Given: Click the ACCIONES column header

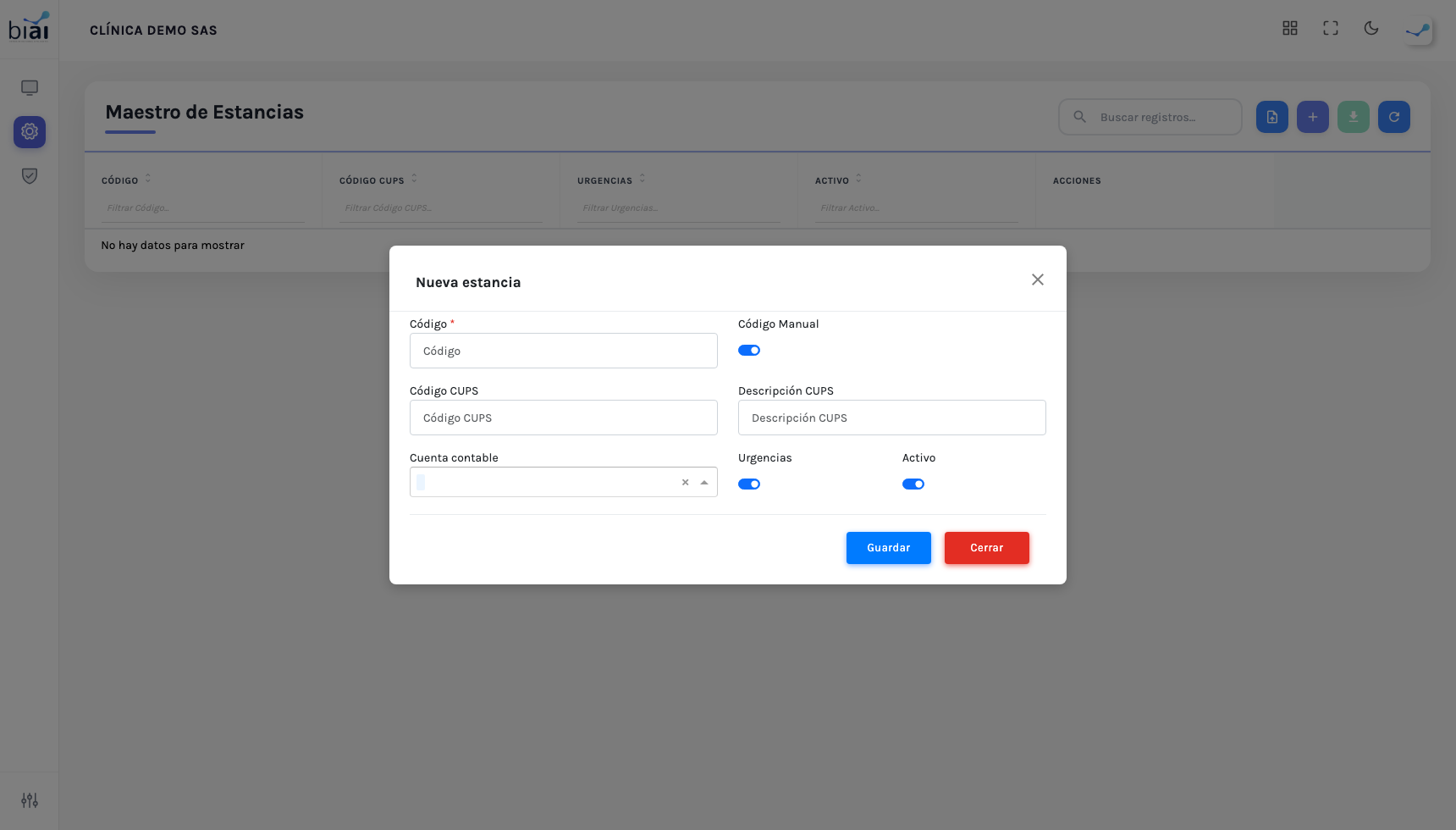Looking at the screenshot, I should pos(1077,181).
